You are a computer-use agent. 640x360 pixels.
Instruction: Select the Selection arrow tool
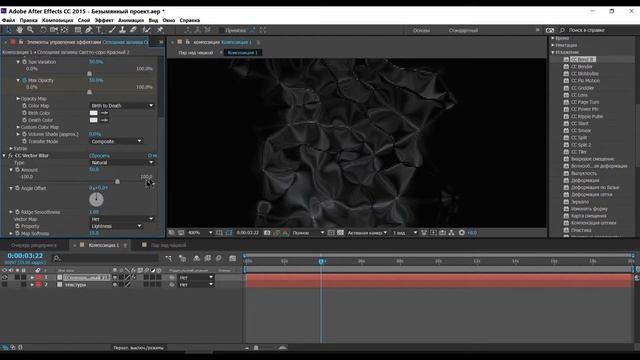(x=9, y=30)
